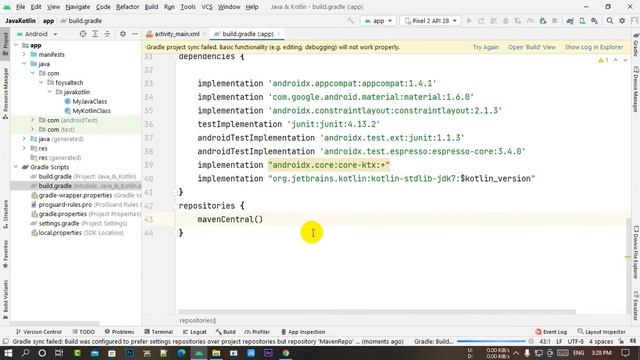
Task: Open the Version Control tool window
Action: click(38, 332)
